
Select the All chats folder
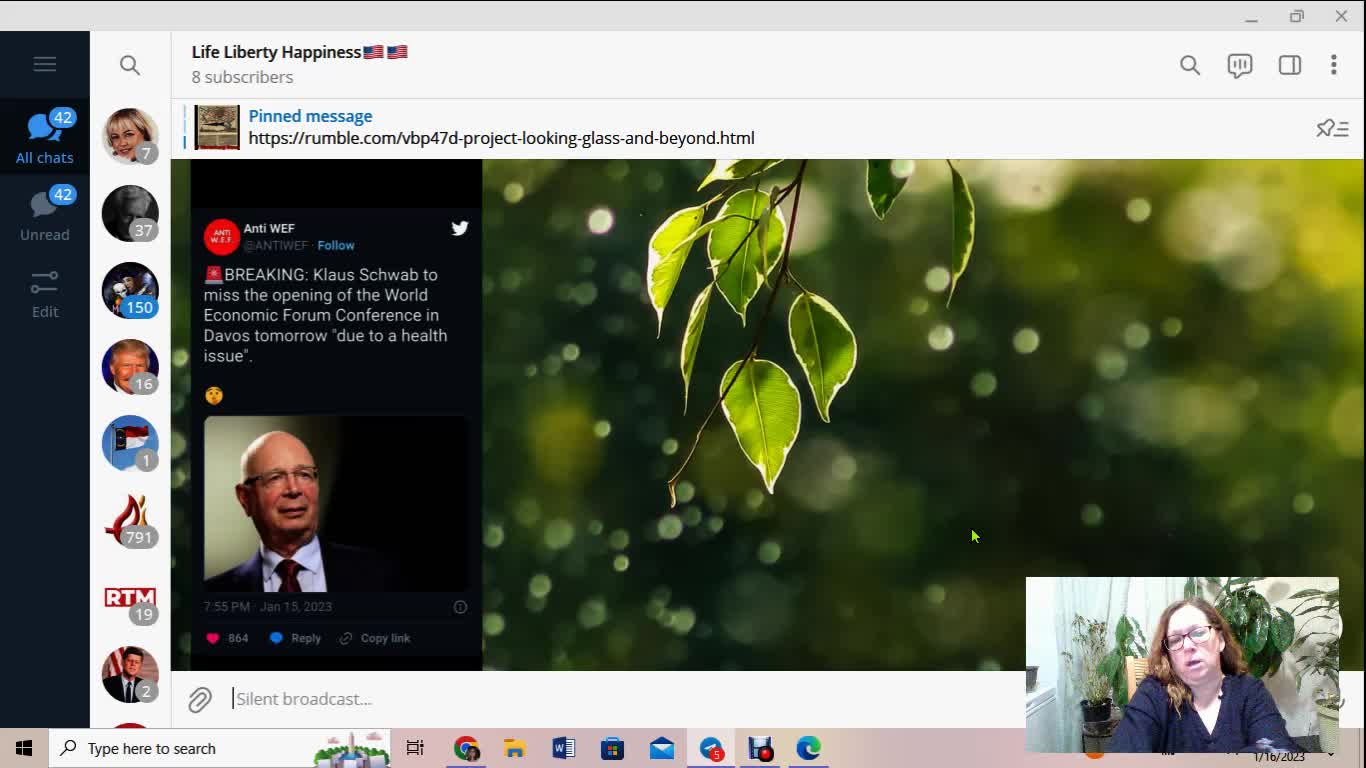pyautogui.click(x=44, y=137)
